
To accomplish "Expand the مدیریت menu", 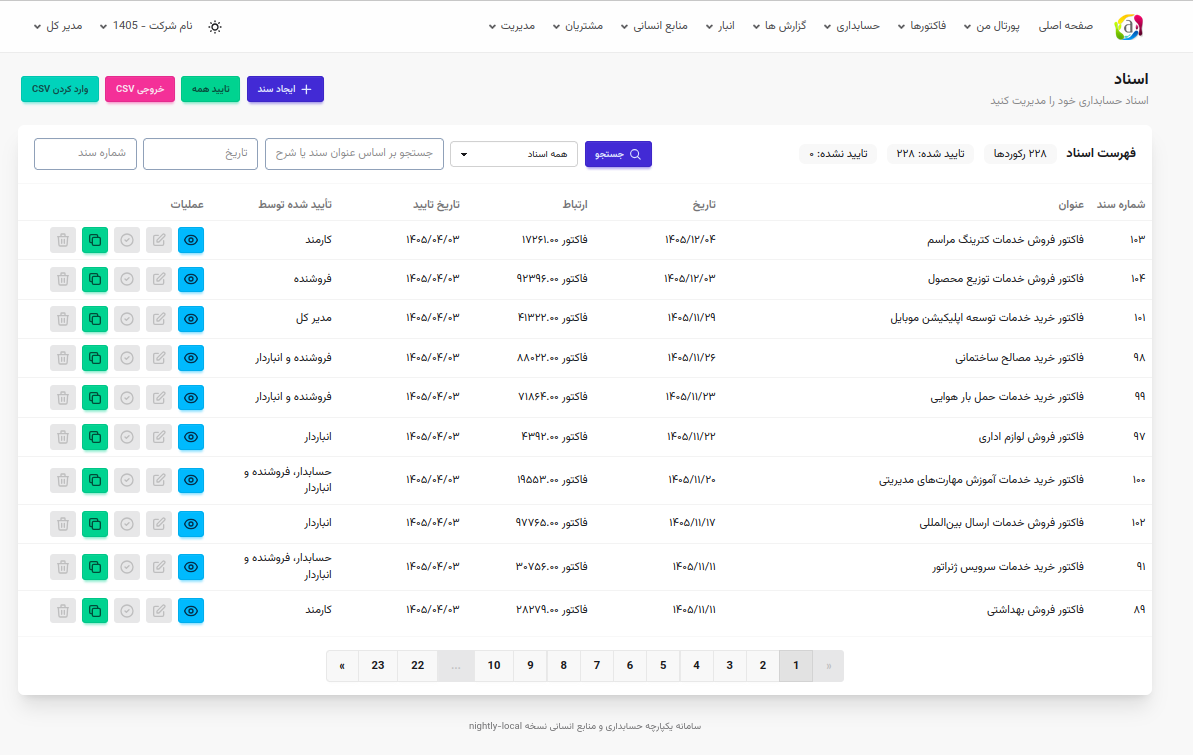I will pyautogui.click(x=511, y=26).
